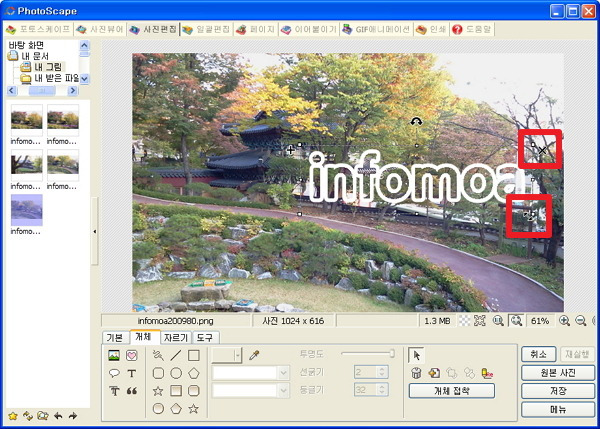Open the 사진뷰어 viewer tab
The height and width of the screenshot is (429, 600).
[99, 29]
